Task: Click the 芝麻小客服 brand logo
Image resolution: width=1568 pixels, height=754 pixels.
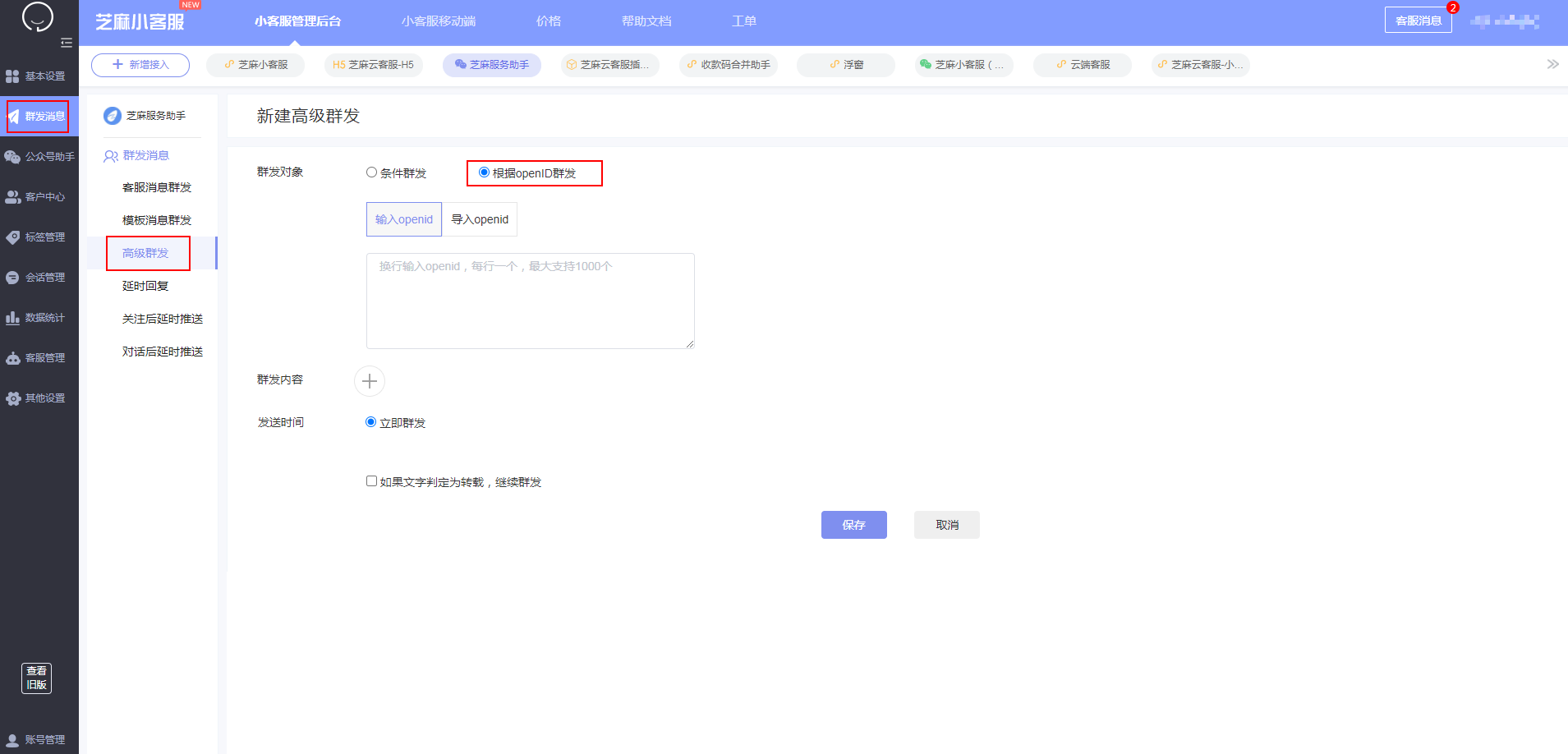Action: [x=140, y=21]
